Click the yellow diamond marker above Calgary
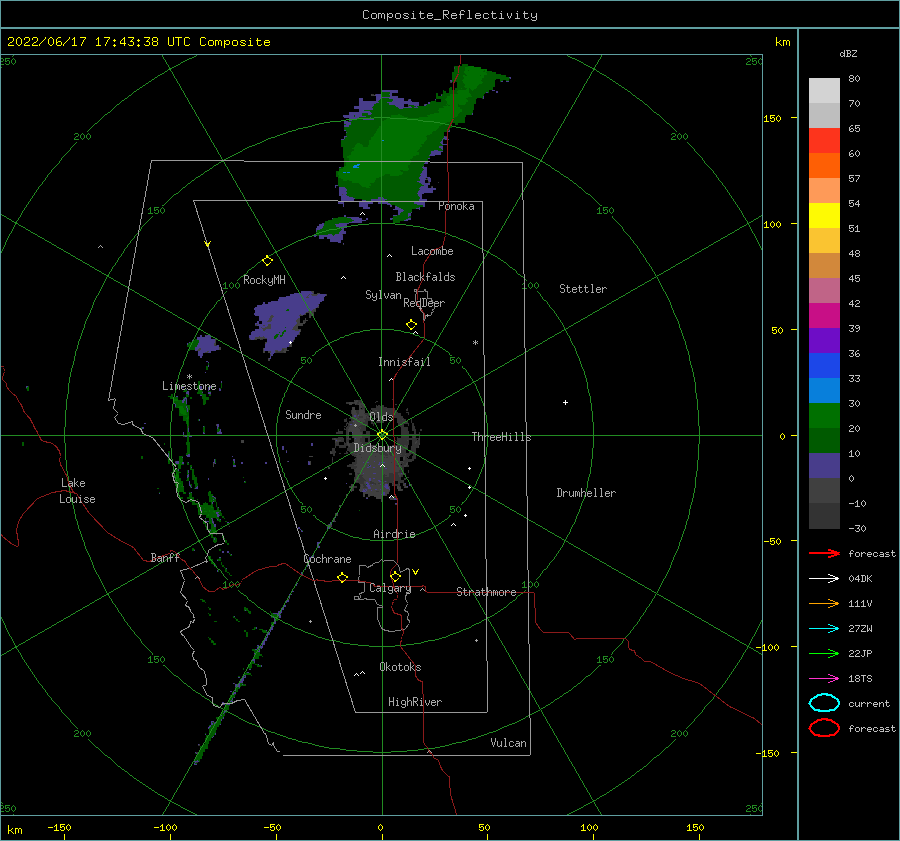Screen dimensions: 900x841 (x=395, y=576)
